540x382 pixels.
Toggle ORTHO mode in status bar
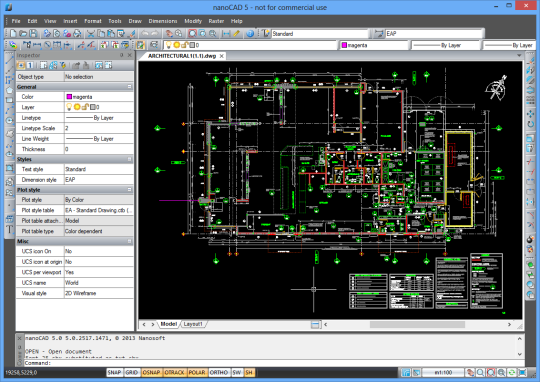point(219,372)
